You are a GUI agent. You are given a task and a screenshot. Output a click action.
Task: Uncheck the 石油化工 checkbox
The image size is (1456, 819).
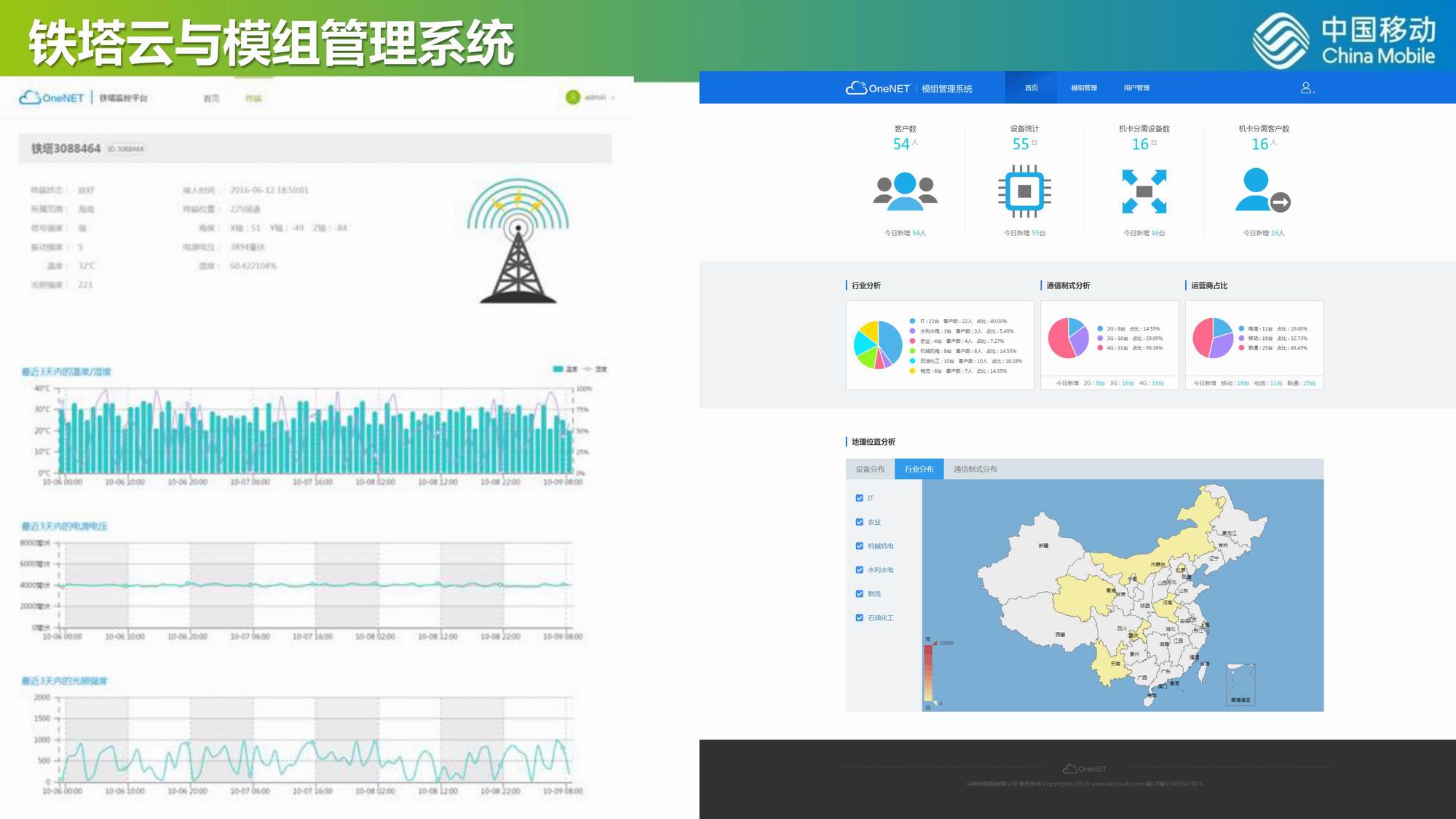(860, 617)
